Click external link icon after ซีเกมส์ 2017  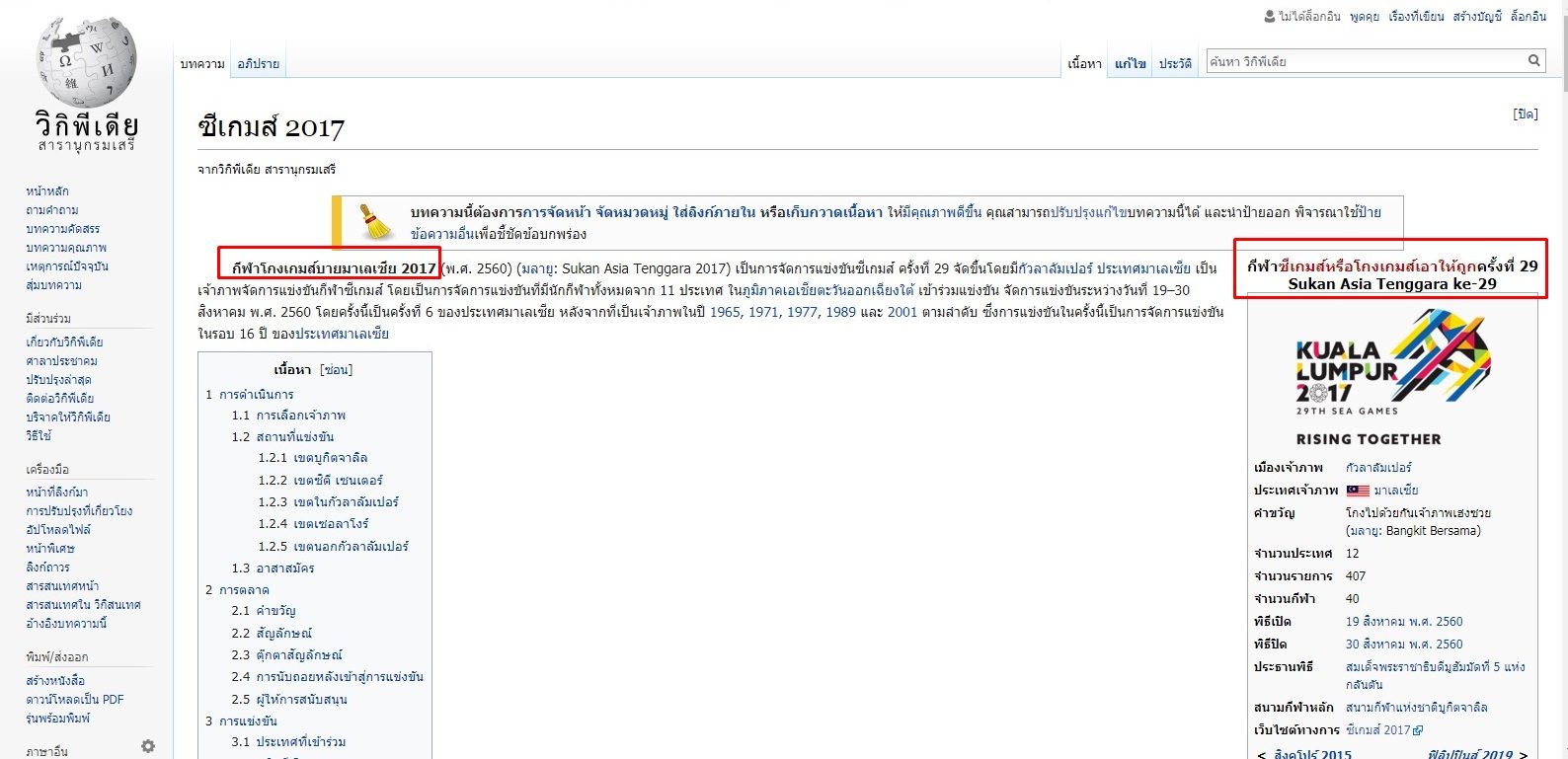pyautogui.click(x=1418, y=730)
